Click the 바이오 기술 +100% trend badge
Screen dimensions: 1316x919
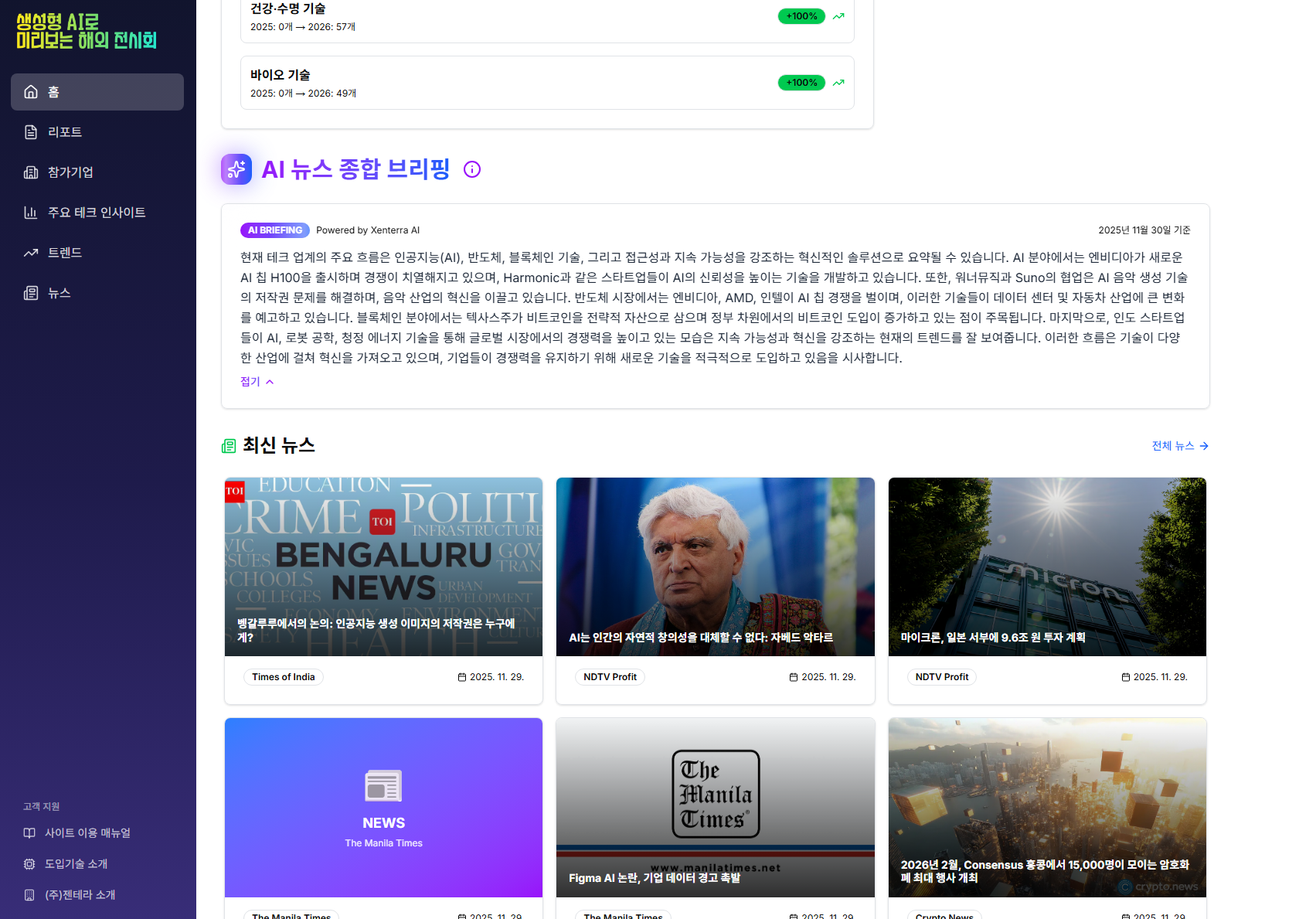point(801,83)
